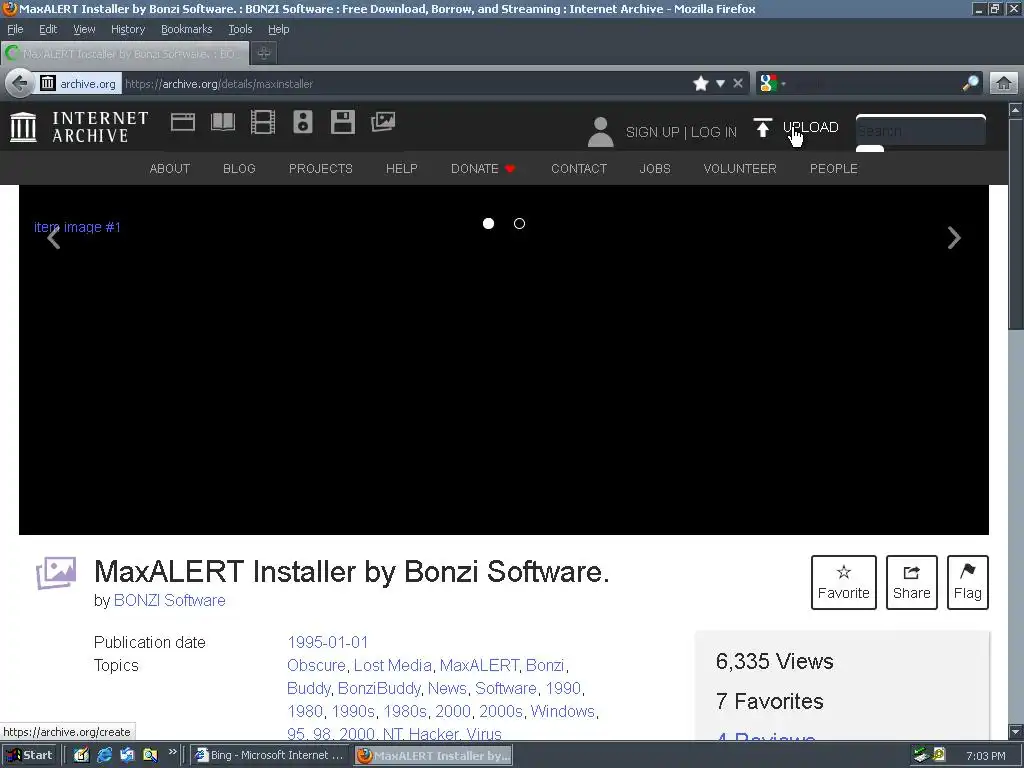The height and width of the screenshot is (768, 1024).
Task: Open the HELP link in the Archive navbar
Action: (x=402, y=168)
